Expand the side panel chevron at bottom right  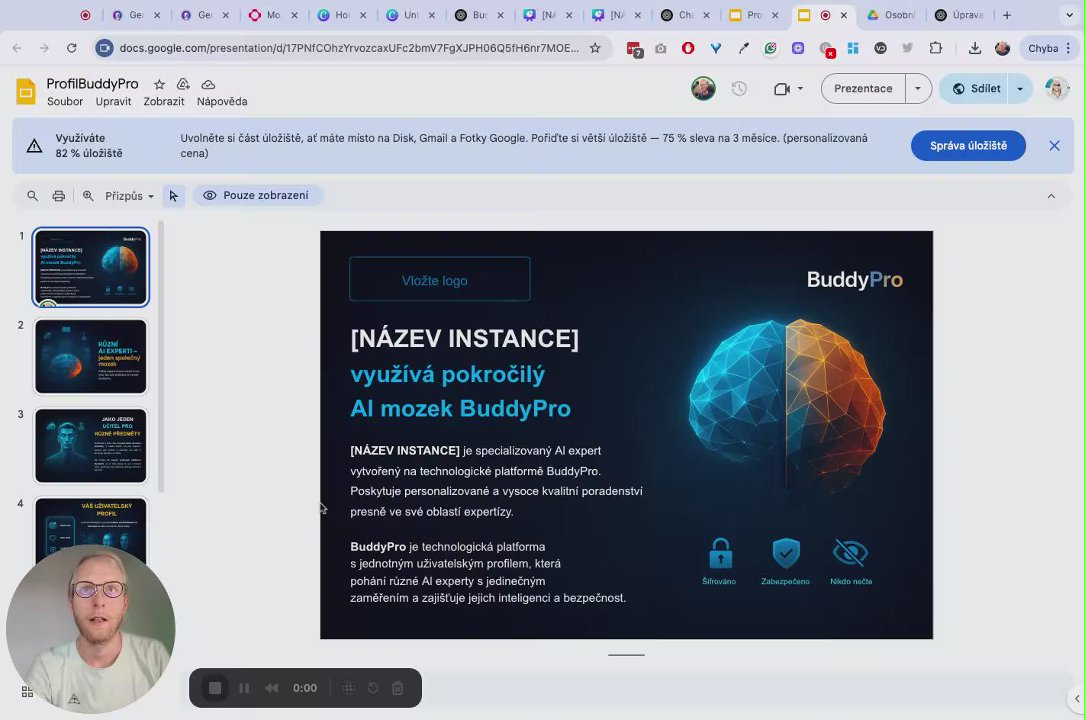pos(1077,699)
